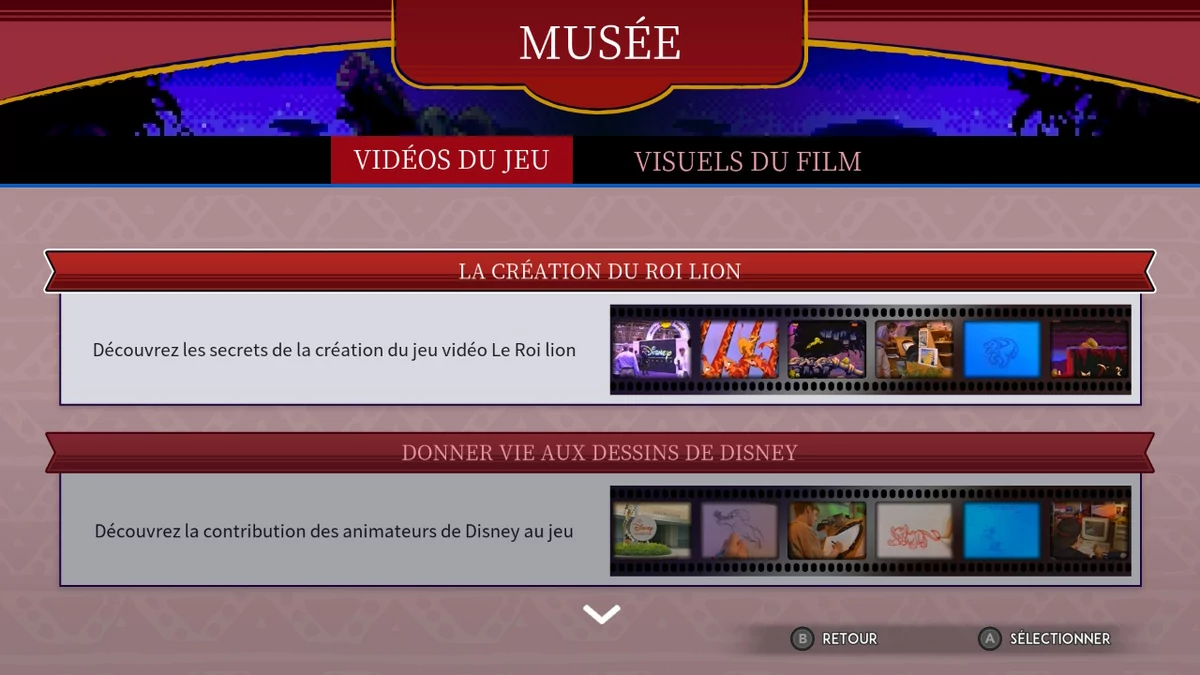1200x675 pixels.
Task: Click the down chevron to show more videos
Action: tap(602, 614)
